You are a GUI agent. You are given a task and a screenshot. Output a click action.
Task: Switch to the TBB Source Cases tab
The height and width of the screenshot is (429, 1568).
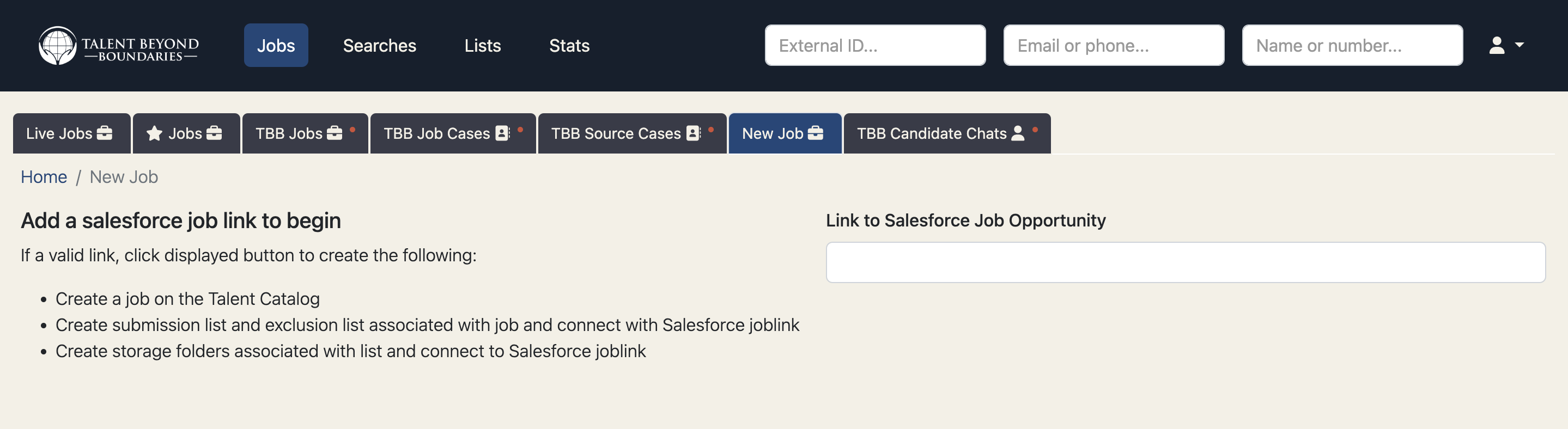tap(632, 133)
